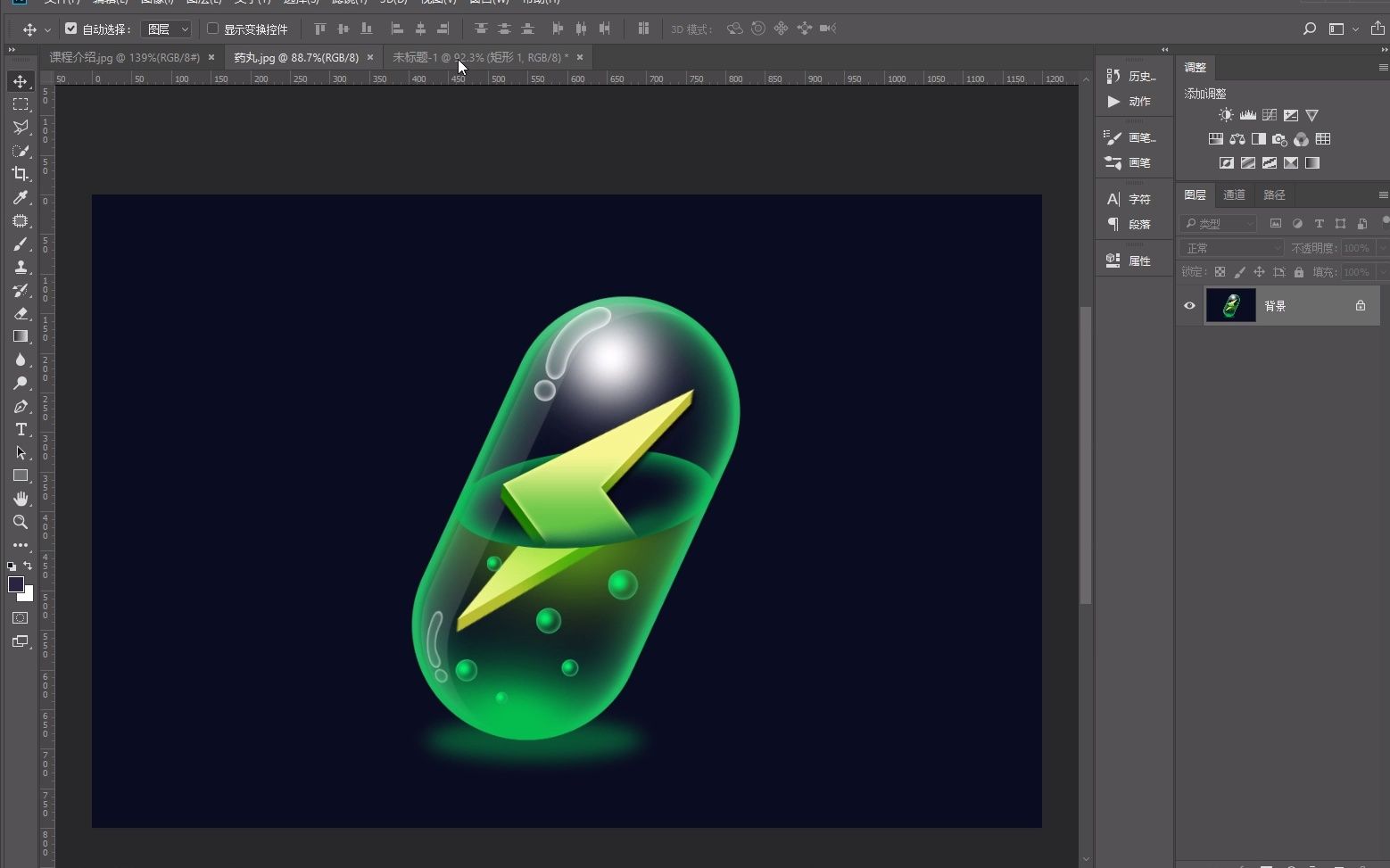The width and height of the screenshot is (1390, 868).
Task: Open the 类型 layer filter dropdown
Action: [1218, 224]
